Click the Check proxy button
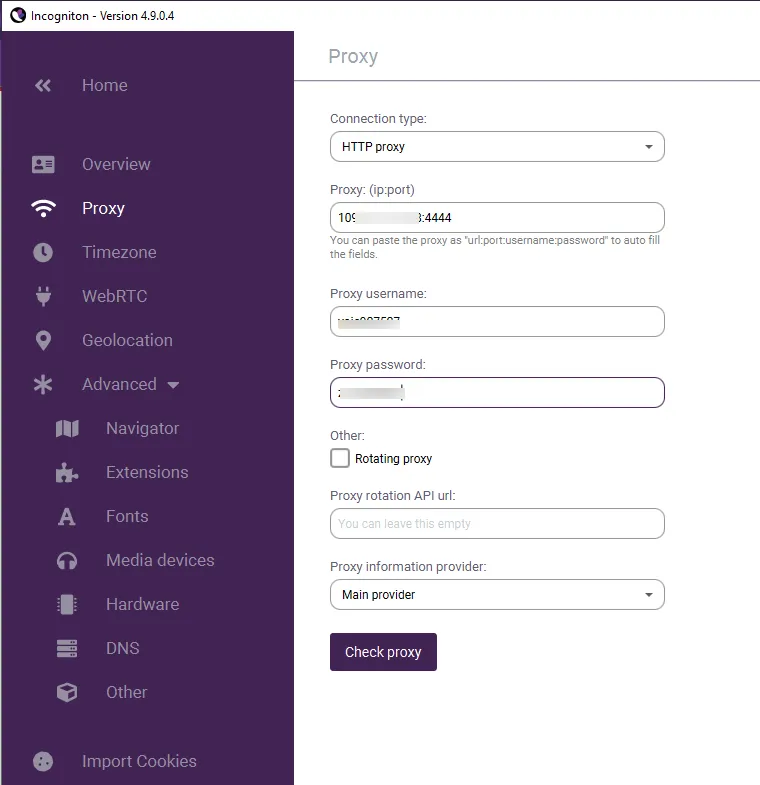760x785 pixels. click(x=383, y=652)
